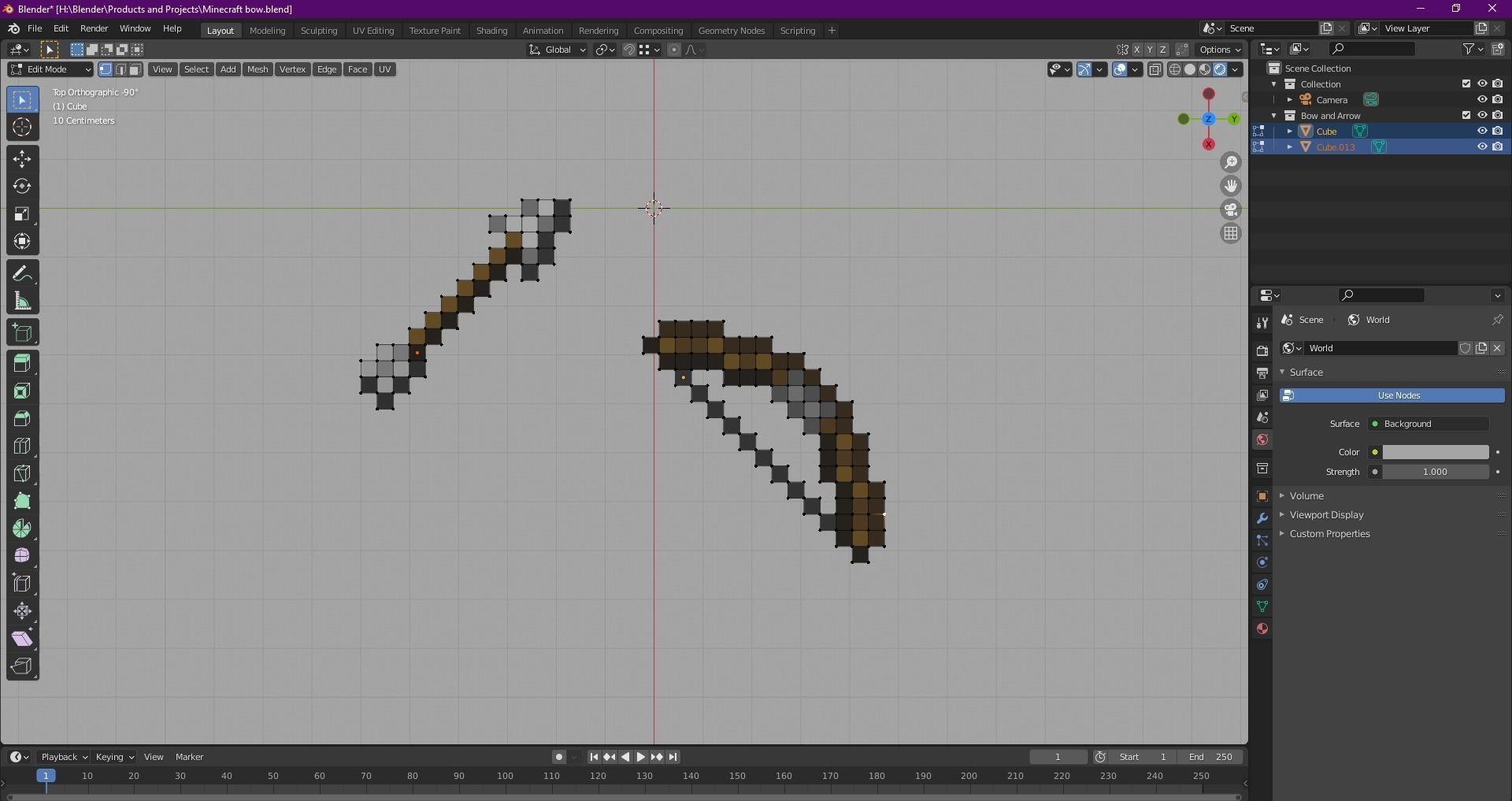Select the Smooth tool

(x=22, y=556)
